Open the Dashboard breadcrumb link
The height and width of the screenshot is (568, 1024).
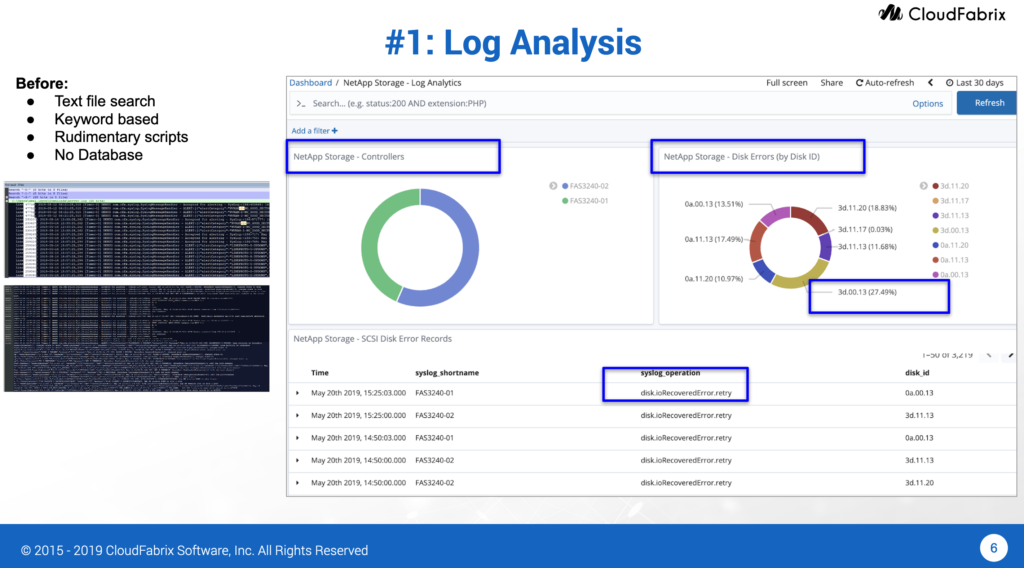point(310,83)
